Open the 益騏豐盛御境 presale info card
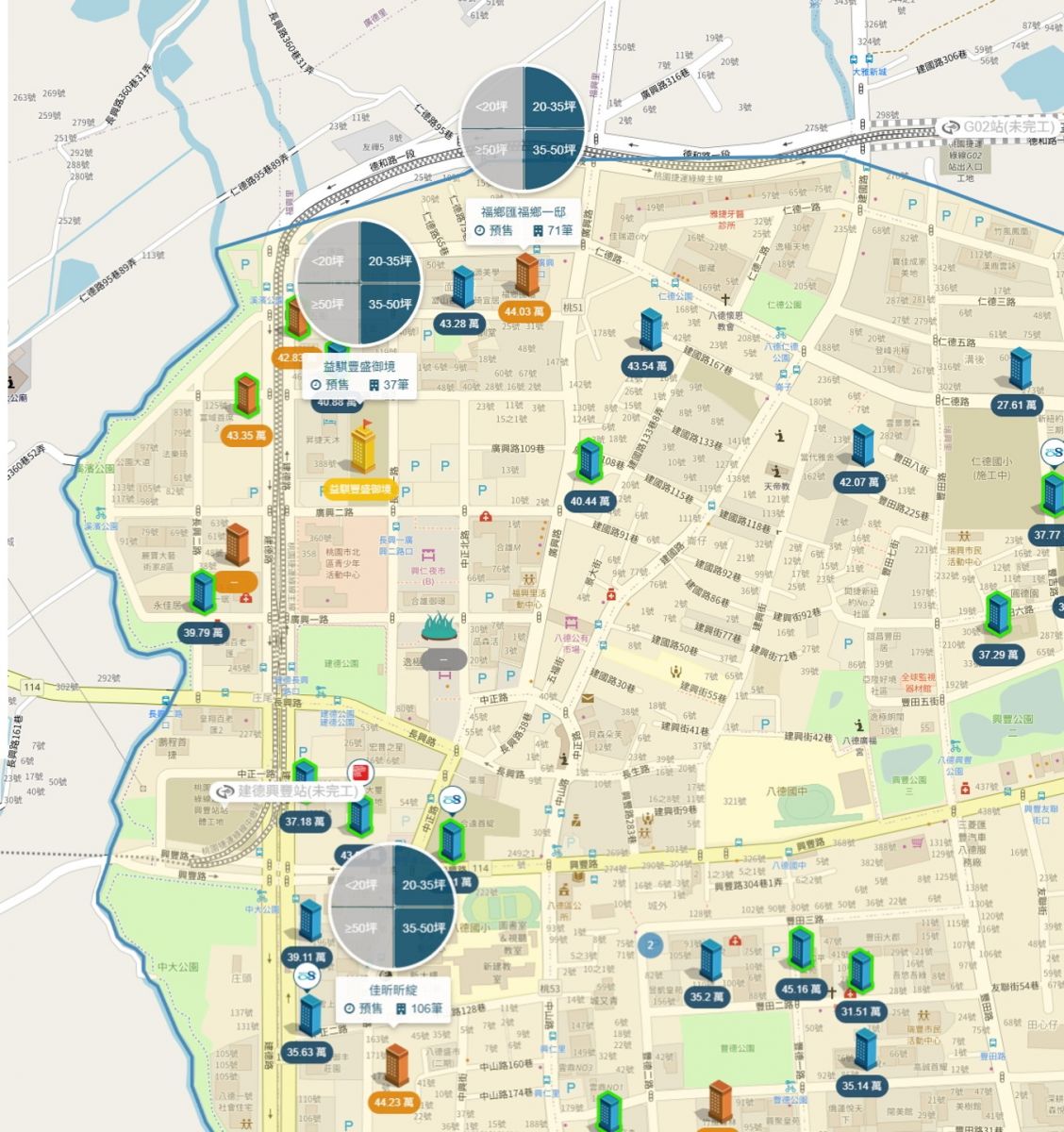This screenshot has width=1064, height=1132. [360, 375]
